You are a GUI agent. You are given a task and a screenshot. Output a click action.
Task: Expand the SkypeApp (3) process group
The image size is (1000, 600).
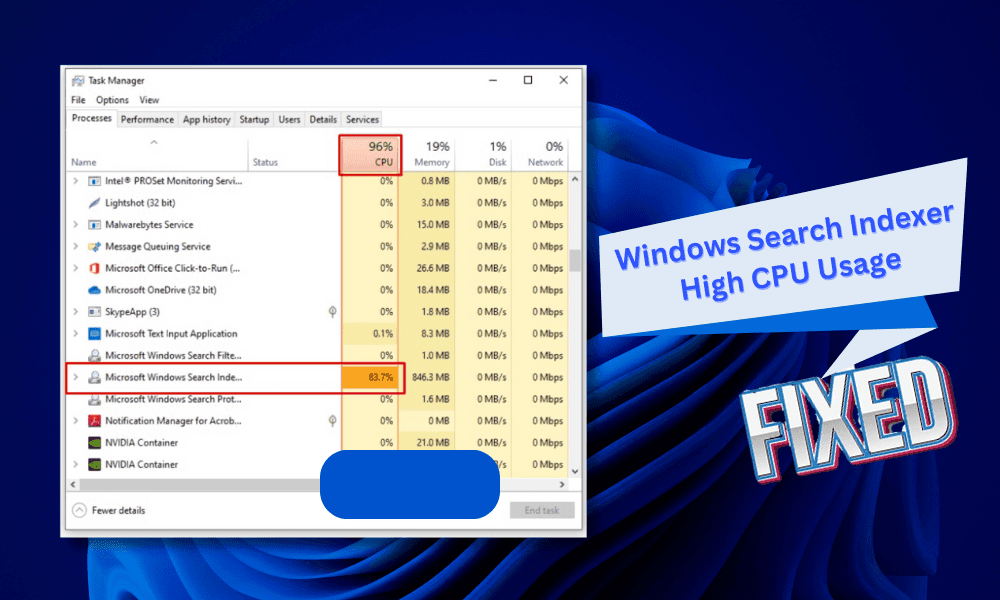coord(75,312)
